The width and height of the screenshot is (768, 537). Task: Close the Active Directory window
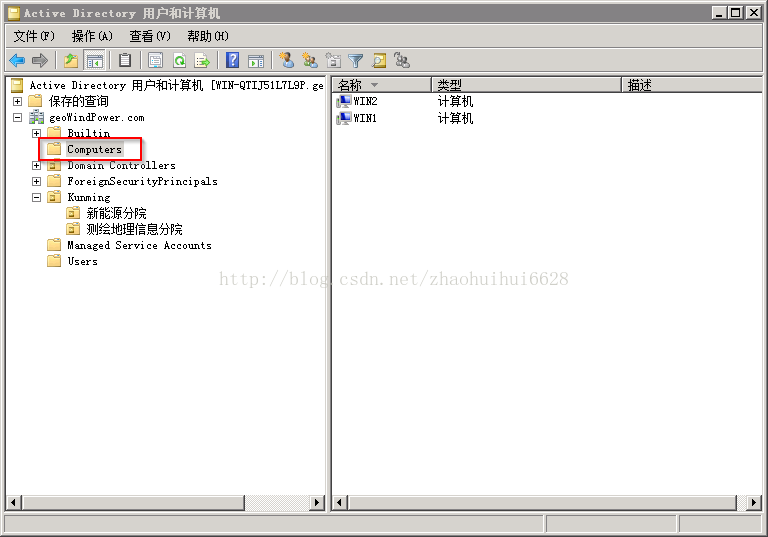point(753,13)
